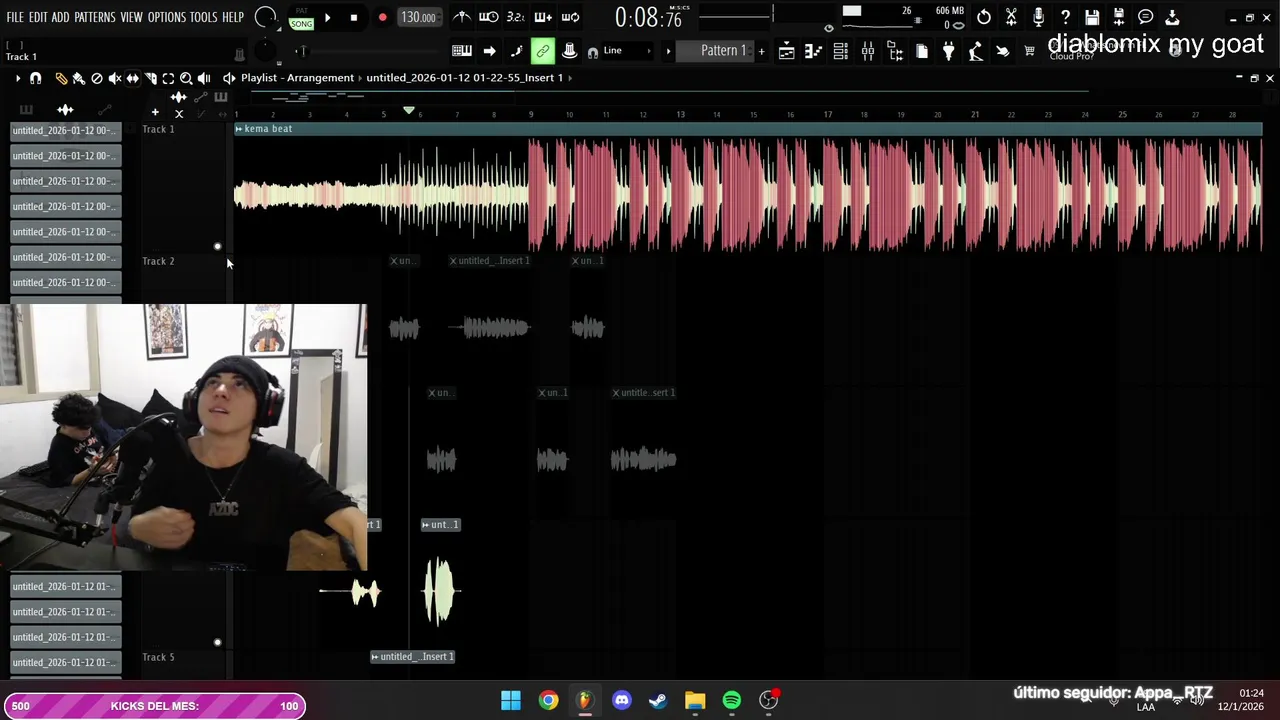Open the project info speech bubble
Image resolution: width=1280 pixels, height=720 pixels.
pos(1146,17)
